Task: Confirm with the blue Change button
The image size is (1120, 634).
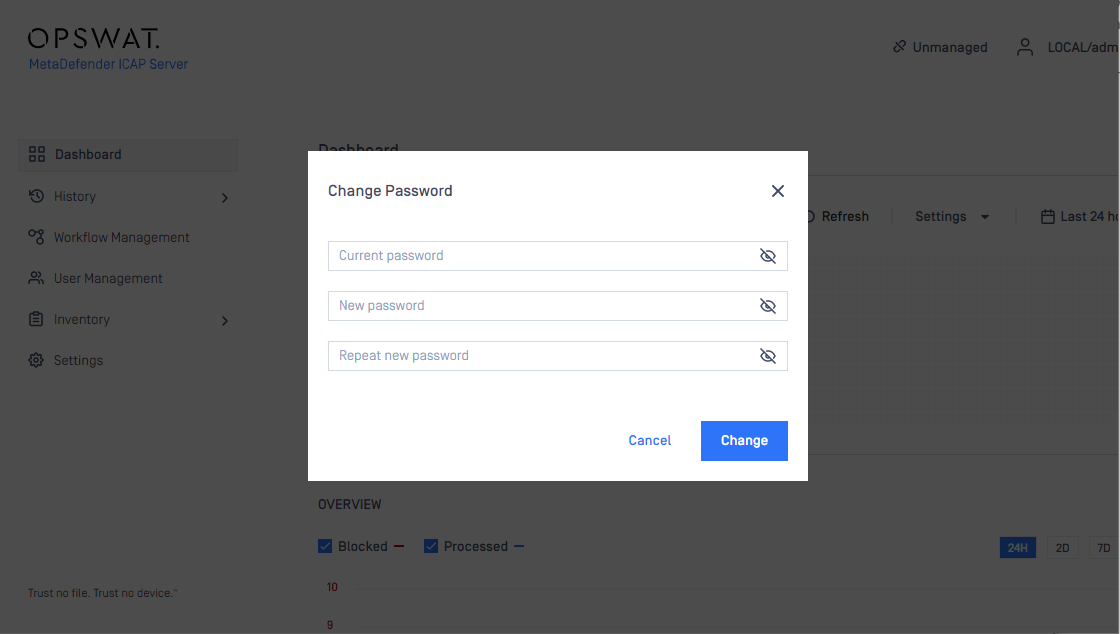Action: tap(744, 441)
